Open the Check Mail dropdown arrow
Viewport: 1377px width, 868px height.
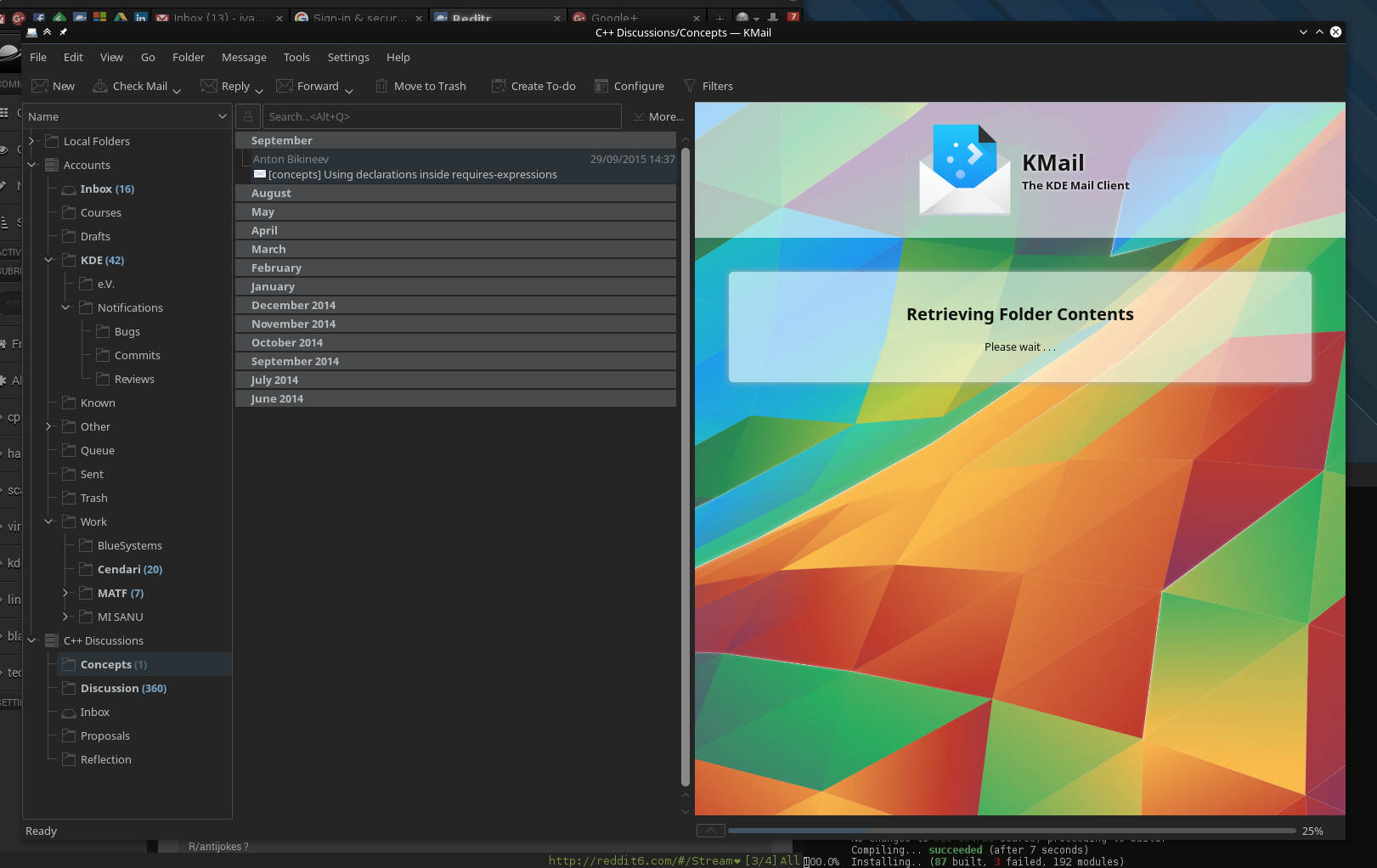177,89
